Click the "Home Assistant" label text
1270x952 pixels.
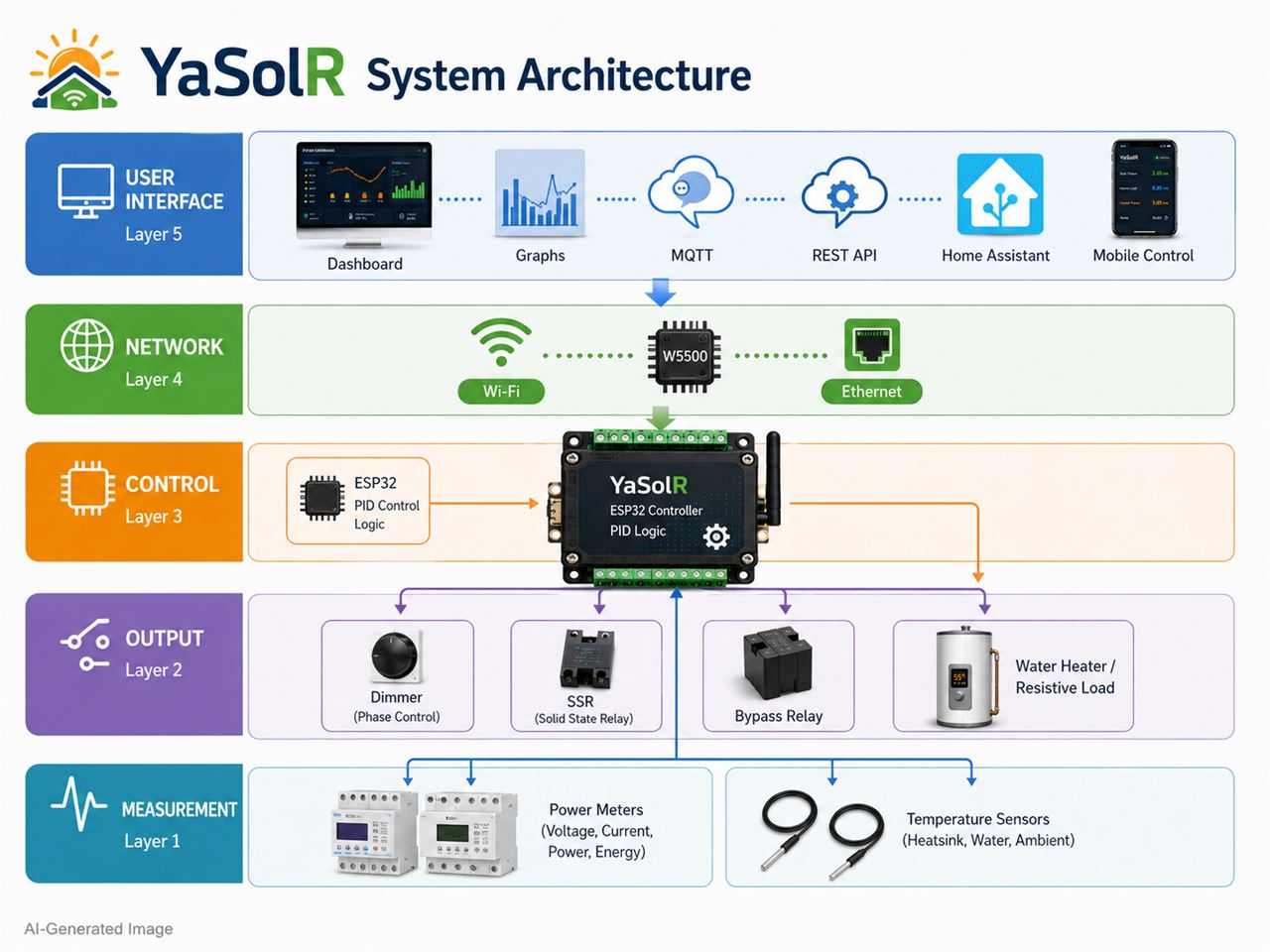click(995, 256)
